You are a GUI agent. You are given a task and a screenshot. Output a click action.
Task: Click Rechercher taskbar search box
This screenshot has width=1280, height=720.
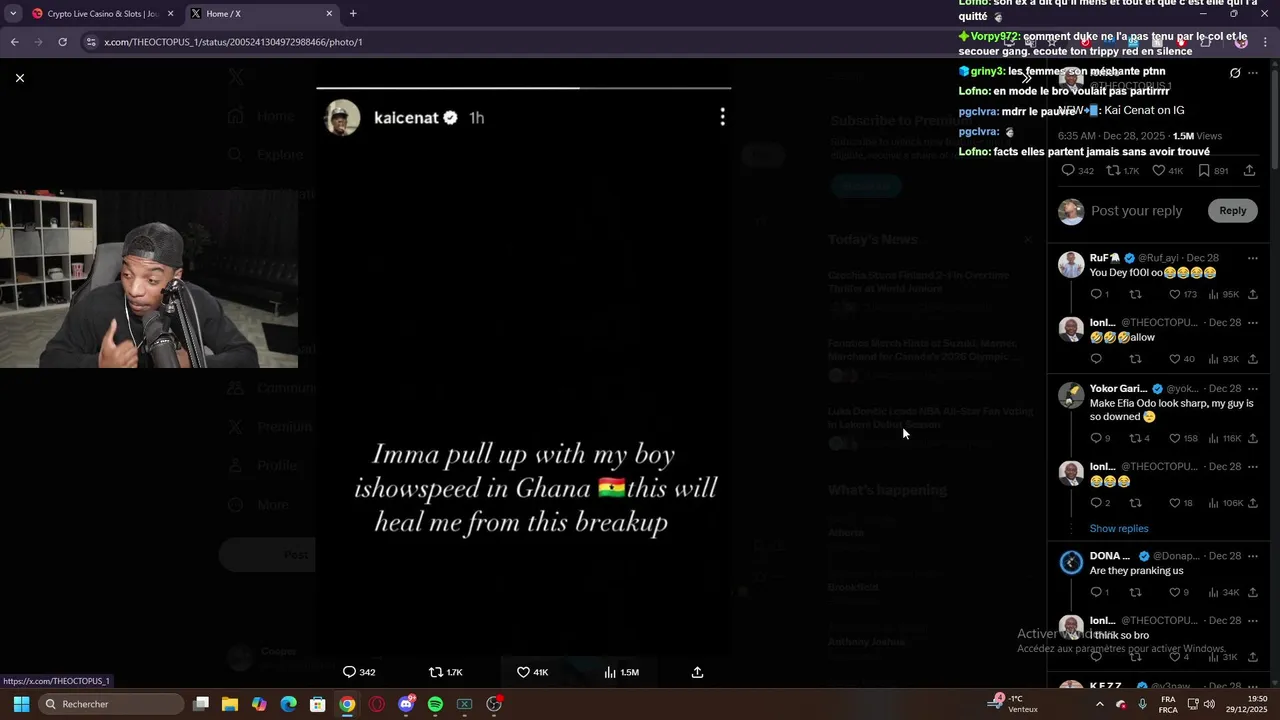pyautogui.click(x=111, y=704)
